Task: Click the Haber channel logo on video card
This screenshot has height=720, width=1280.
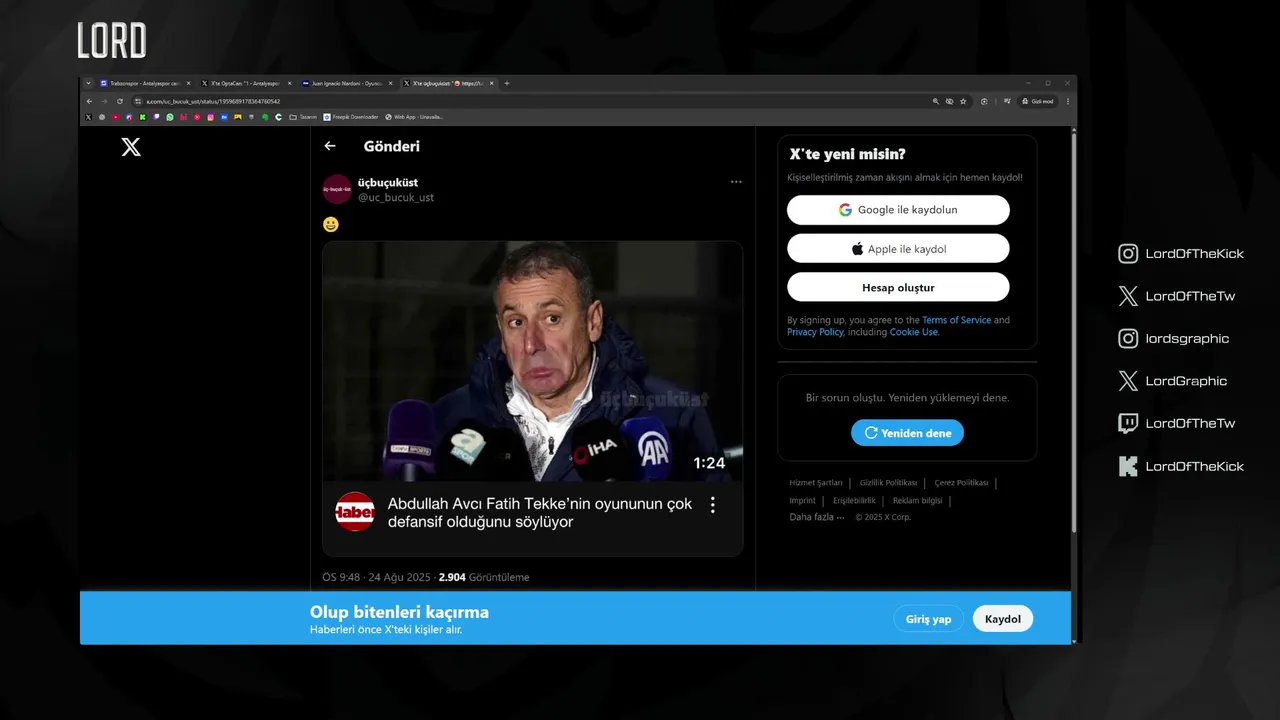Action: (x=355, y=511)
